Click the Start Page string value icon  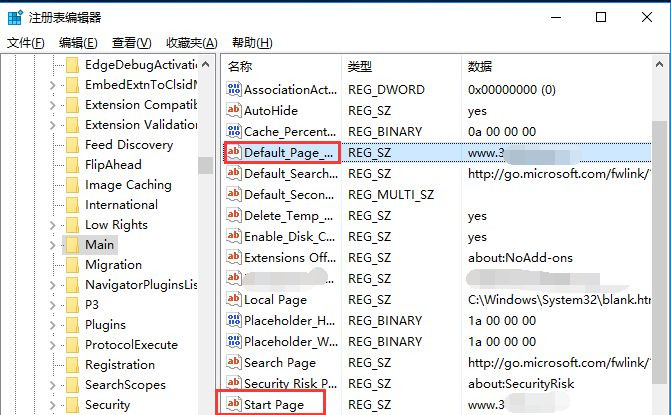[234, 405]
